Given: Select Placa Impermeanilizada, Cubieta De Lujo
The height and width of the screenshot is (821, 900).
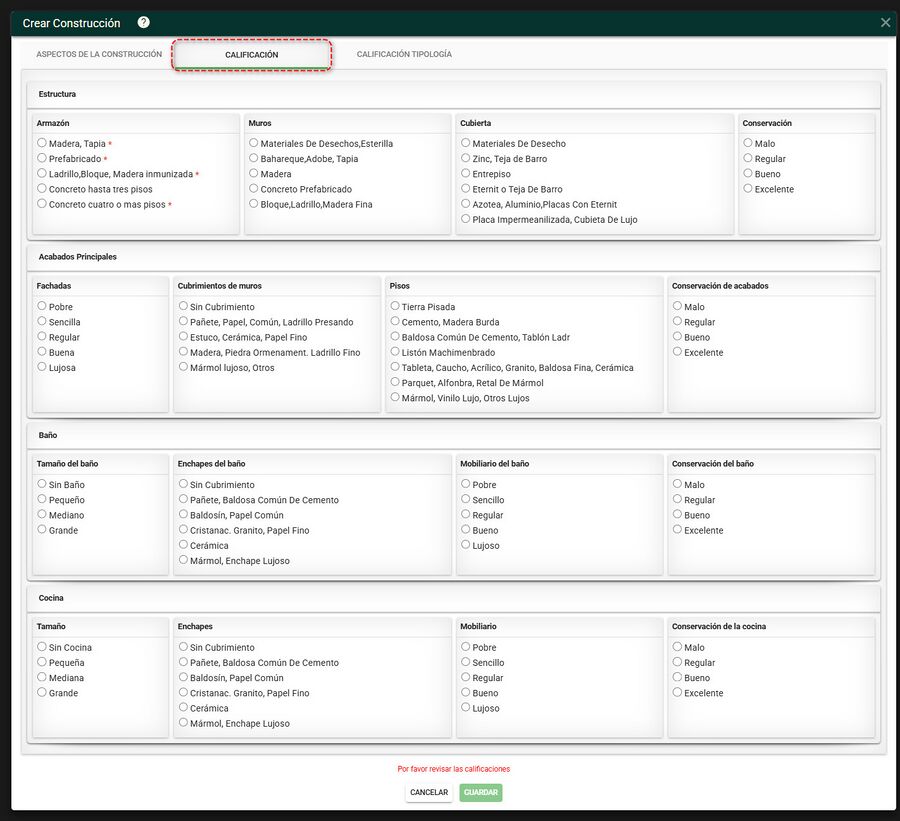Looking at the screenshot, I should [x=465, y=219].
